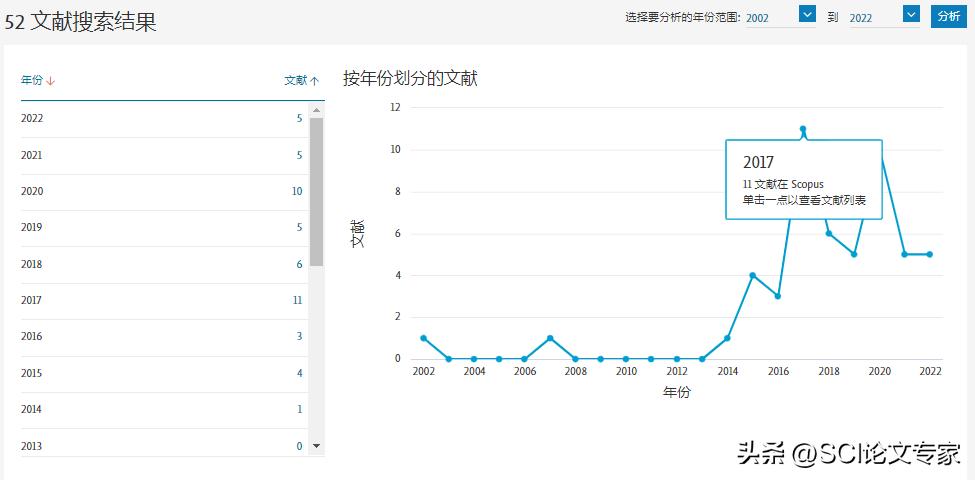This screenshot has width=975, height=480.
Task: Click the 2017 tooltip popup
Action: (804, 180)
